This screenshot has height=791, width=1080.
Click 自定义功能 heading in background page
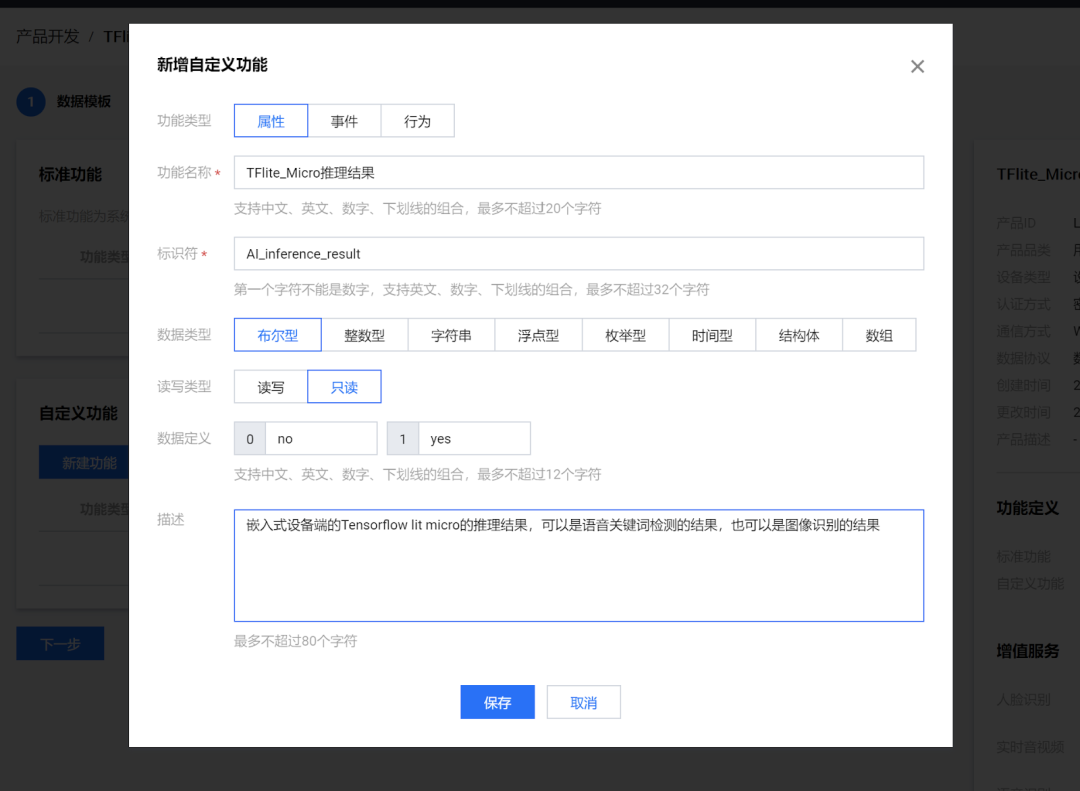click(x=79, y=413)
